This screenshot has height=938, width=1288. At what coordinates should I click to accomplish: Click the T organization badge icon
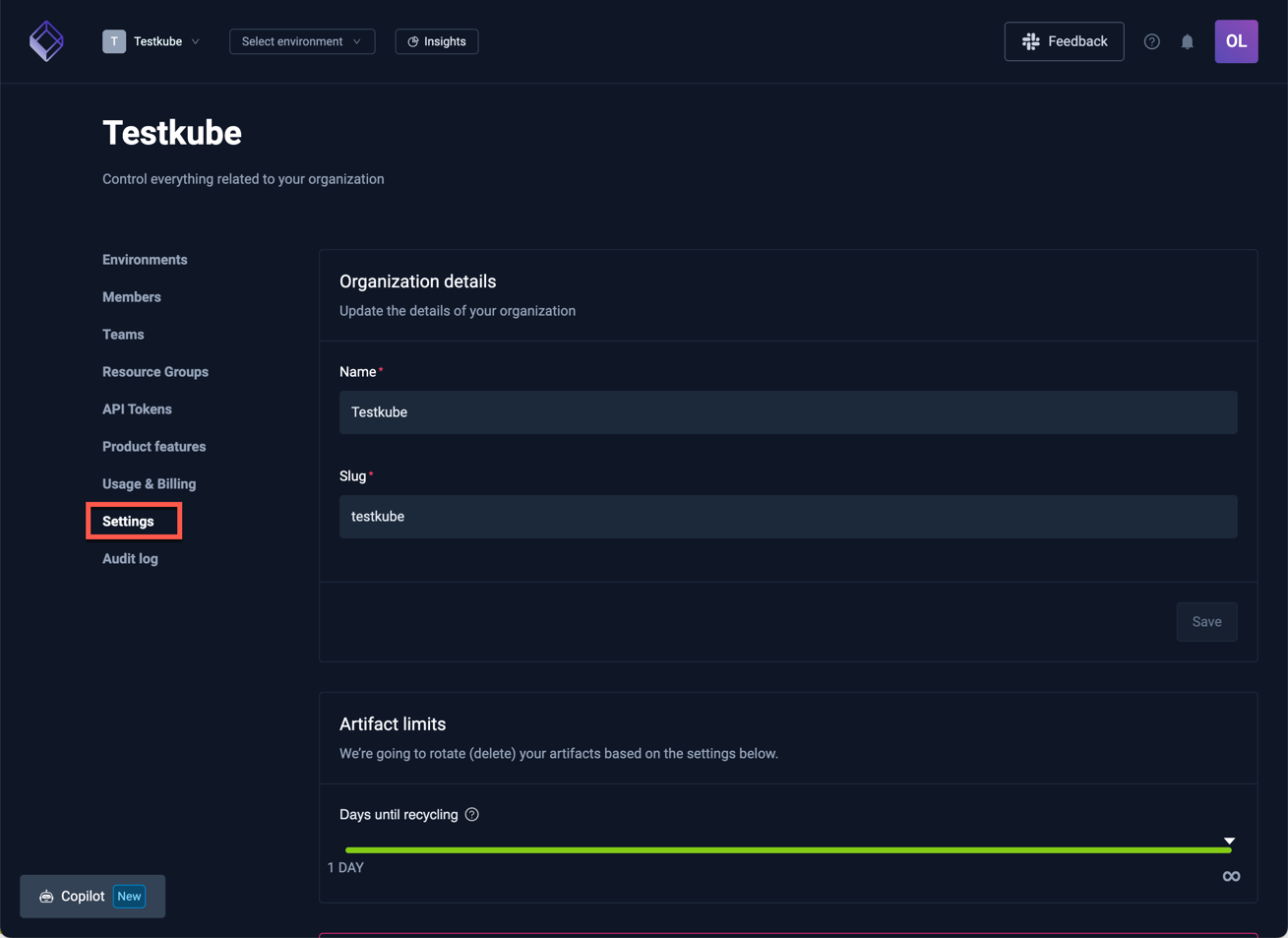[x=114, y=41]
